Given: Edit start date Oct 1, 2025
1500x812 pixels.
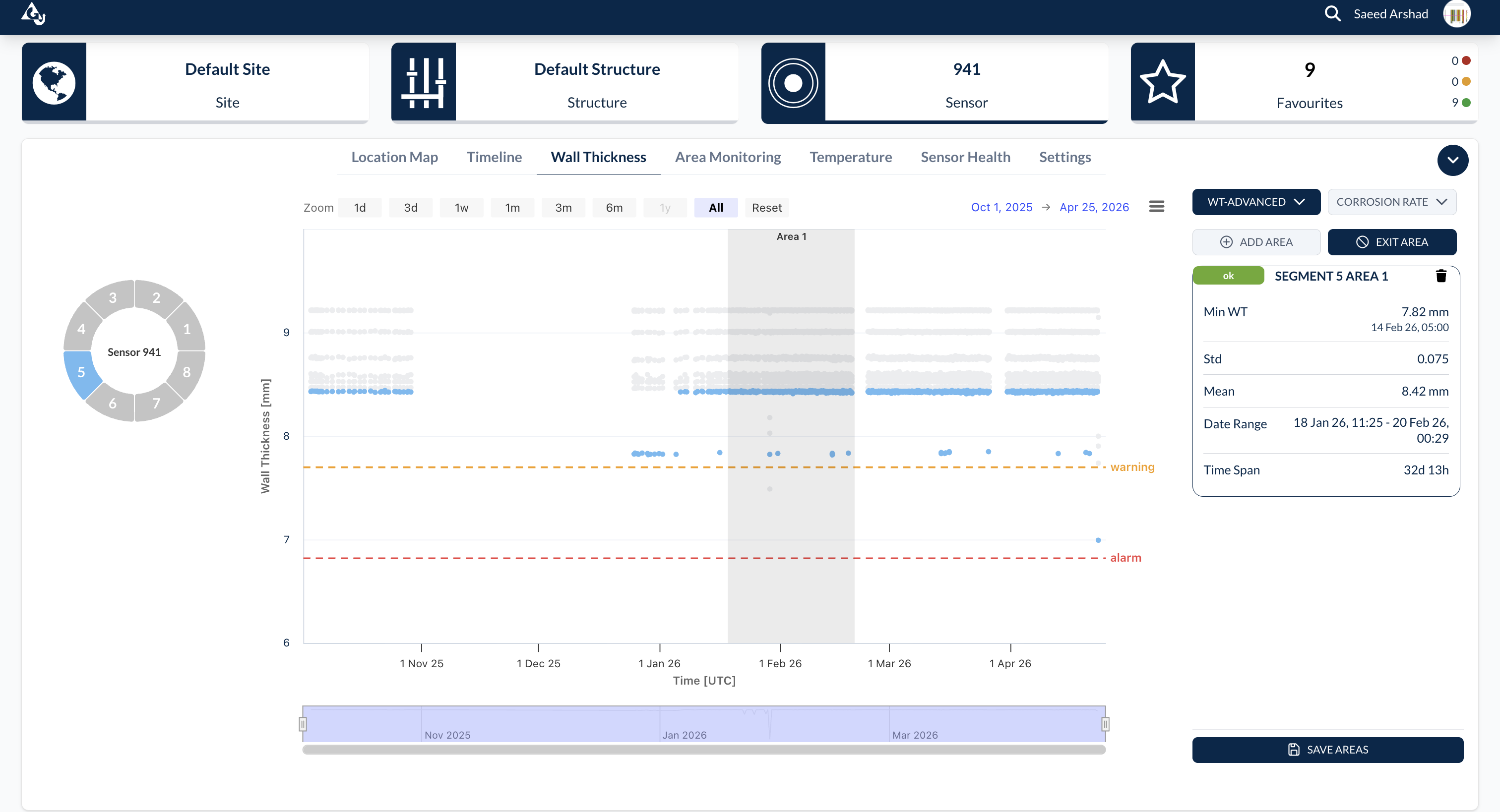Looking at the screenshot, I should coord(1001,207).
